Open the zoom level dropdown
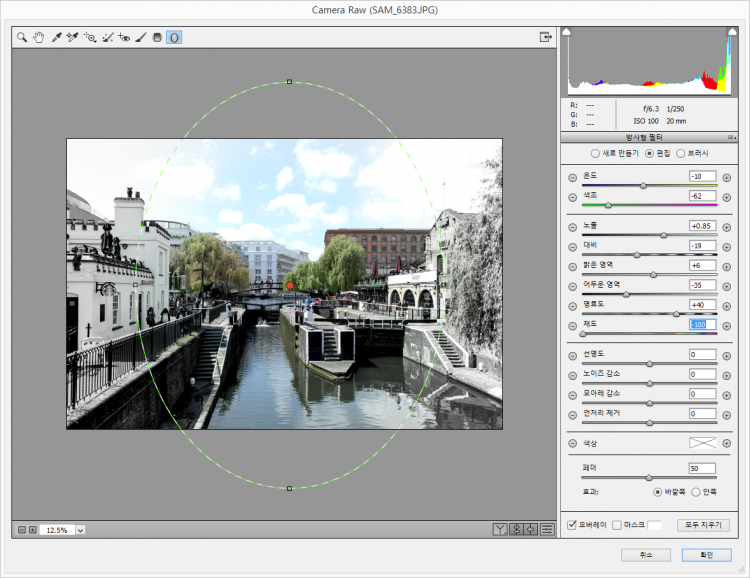Viewport: 750px width, 578px height. (x=80, y=530)
